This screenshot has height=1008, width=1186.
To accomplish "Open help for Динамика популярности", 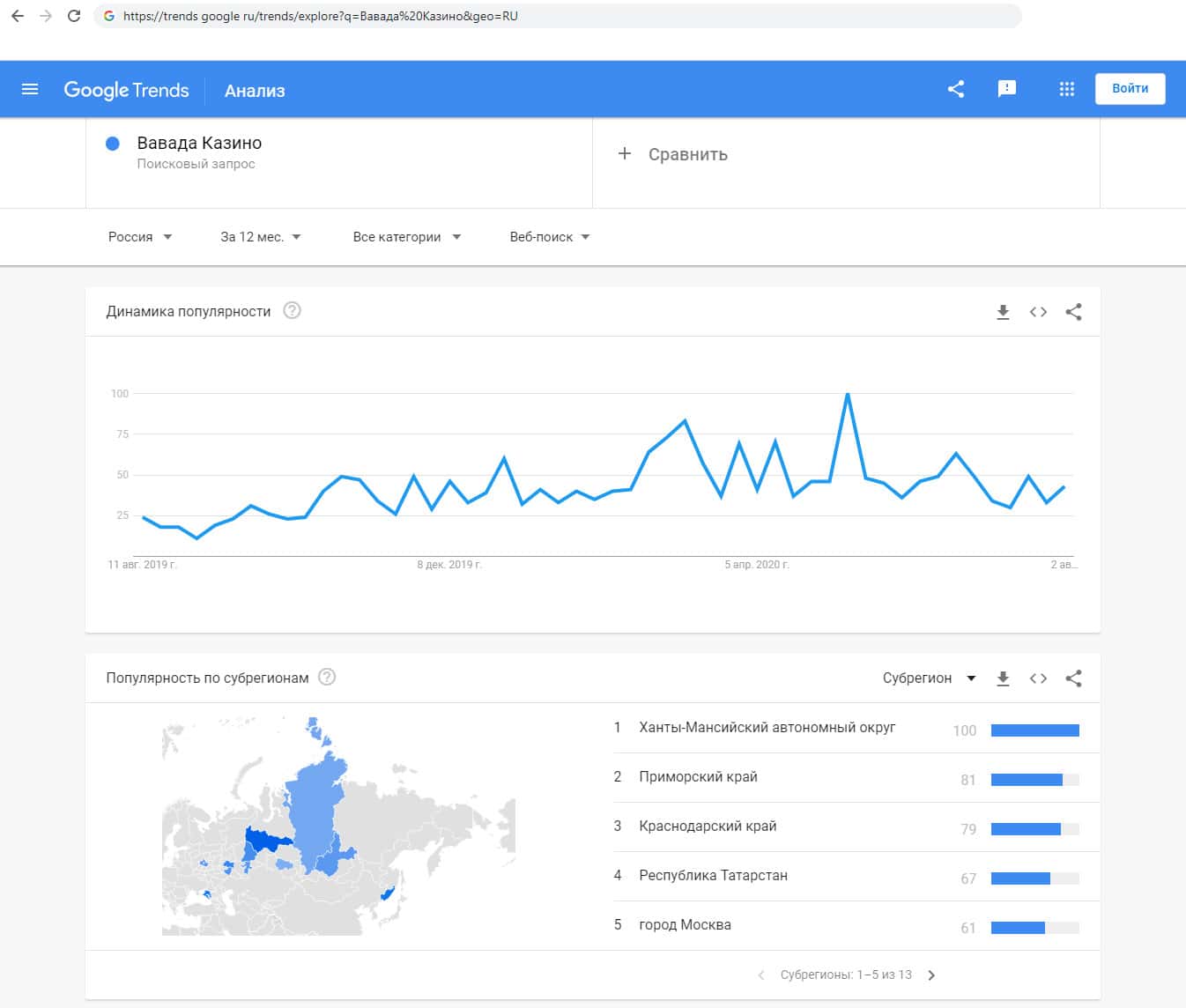I will point(292,311).
